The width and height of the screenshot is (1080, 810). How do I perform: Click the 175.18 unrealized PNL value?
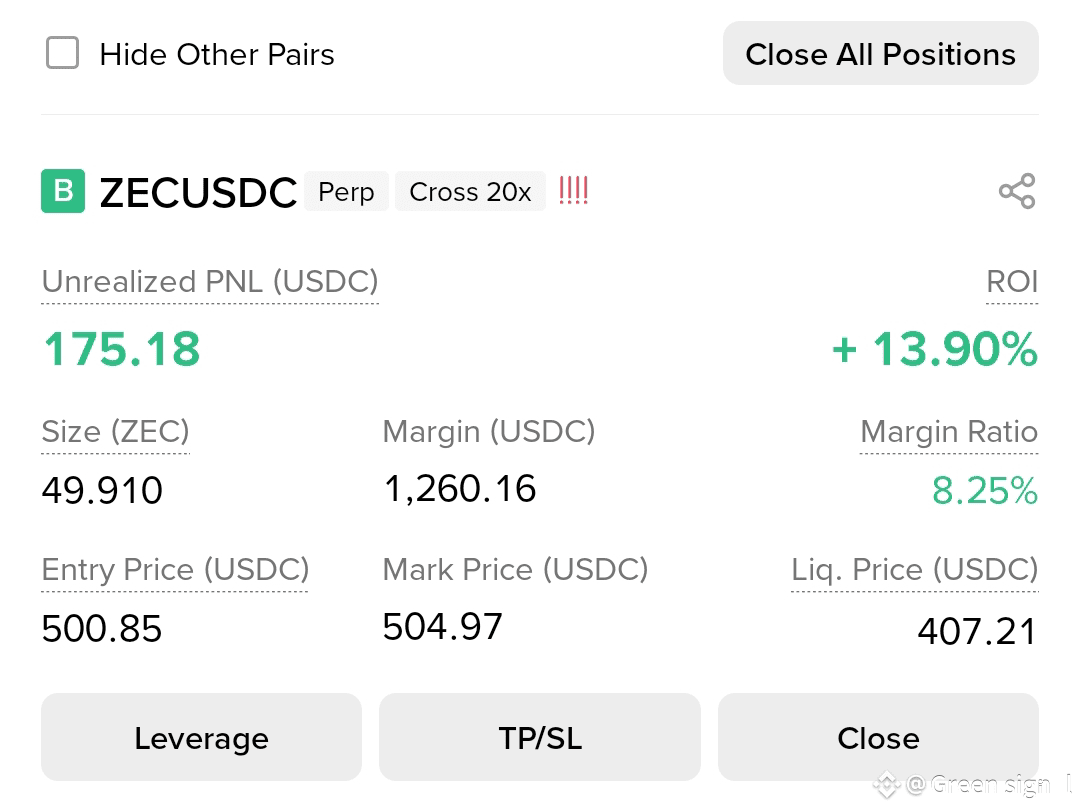click(122, 349)
